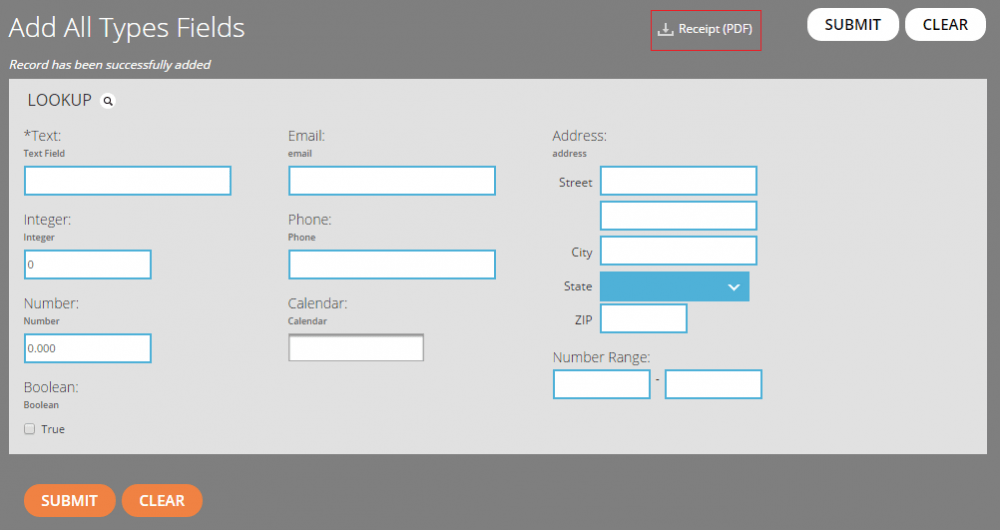This screenshot has width=1000, height=530.
Task: Click the orange CLEAR button at bottom
Action: [x=162, y=501]
